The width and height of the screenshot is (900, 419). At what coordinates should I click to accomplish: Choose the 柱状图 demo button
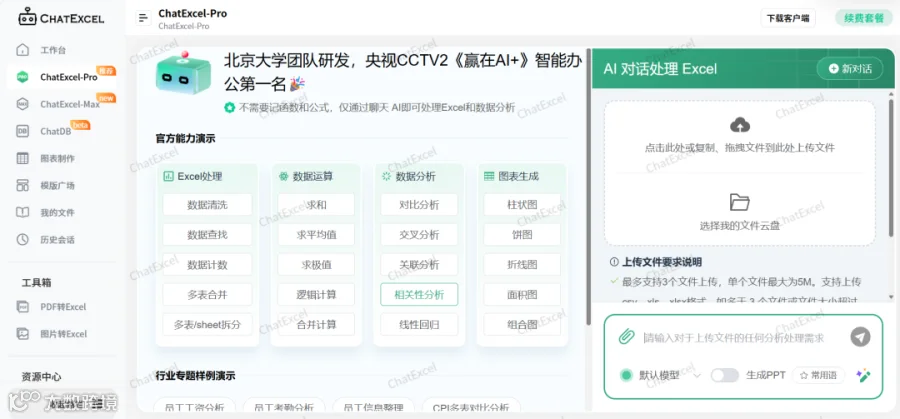pyautogui.click(x=522, y=204)
